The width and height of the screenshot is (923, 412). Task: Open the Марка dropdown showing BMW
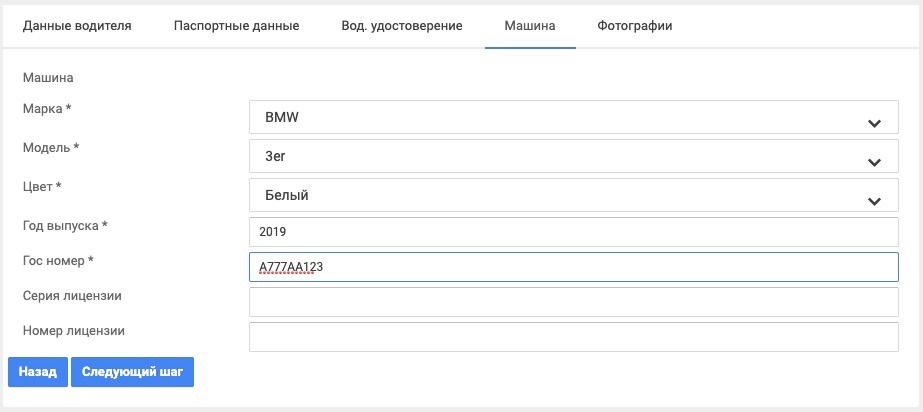[560, 117]
